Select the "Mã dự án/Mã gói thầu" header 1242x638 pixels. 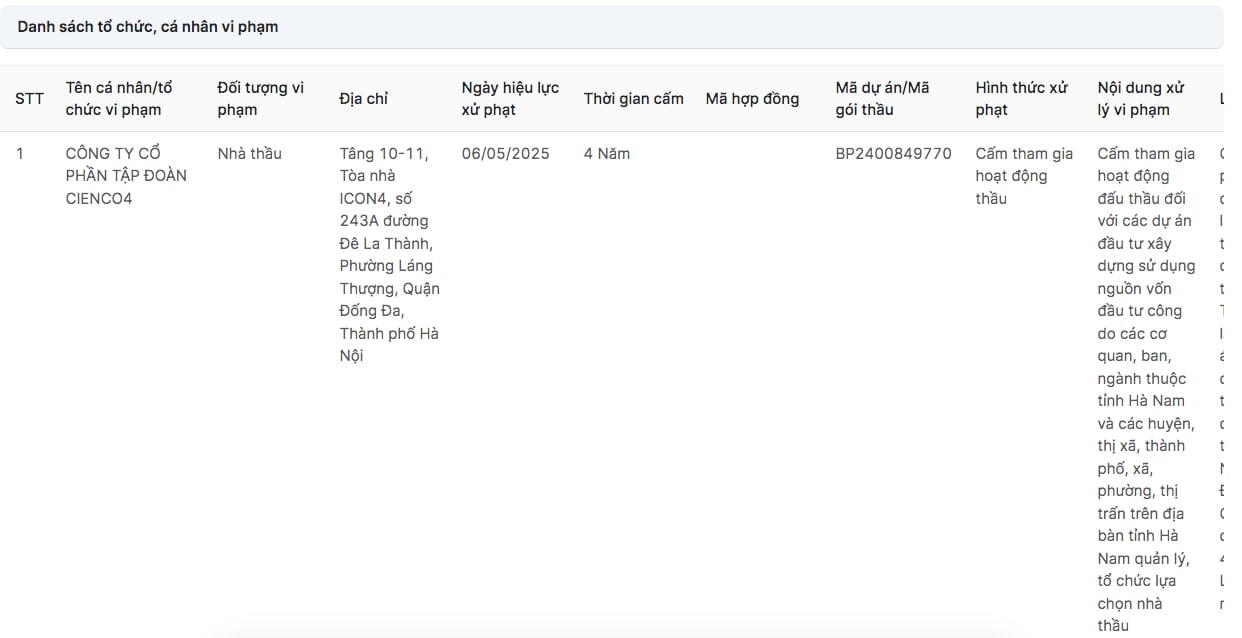coord(882,99)
